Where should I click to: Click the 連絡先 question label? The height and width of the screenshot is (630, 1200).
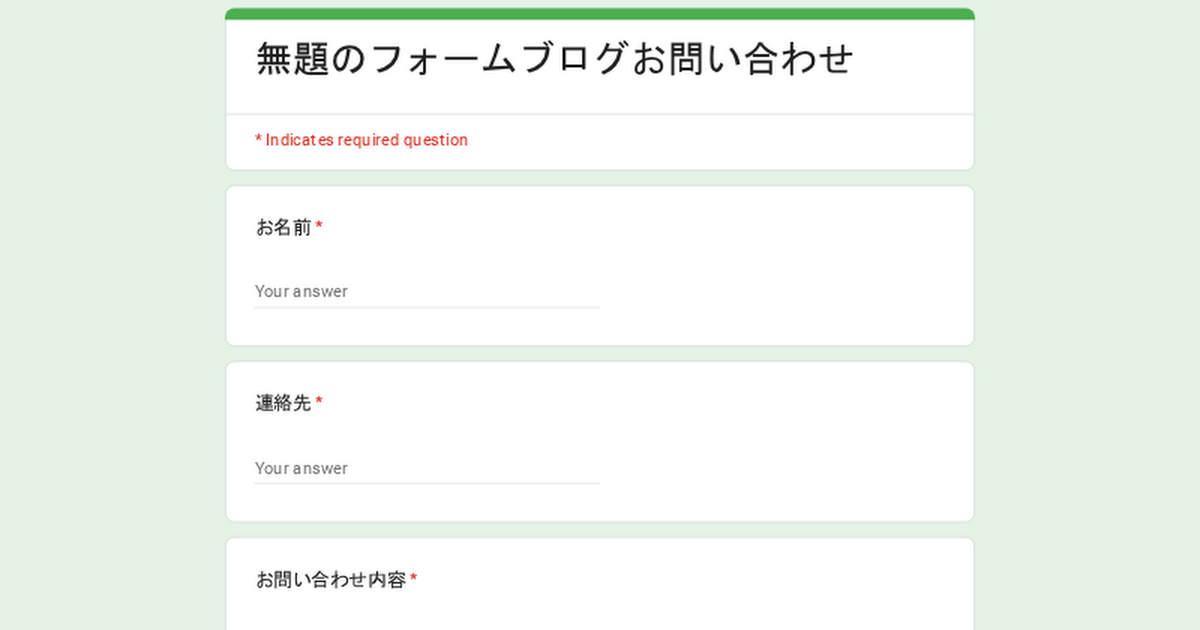coord(283,404)
